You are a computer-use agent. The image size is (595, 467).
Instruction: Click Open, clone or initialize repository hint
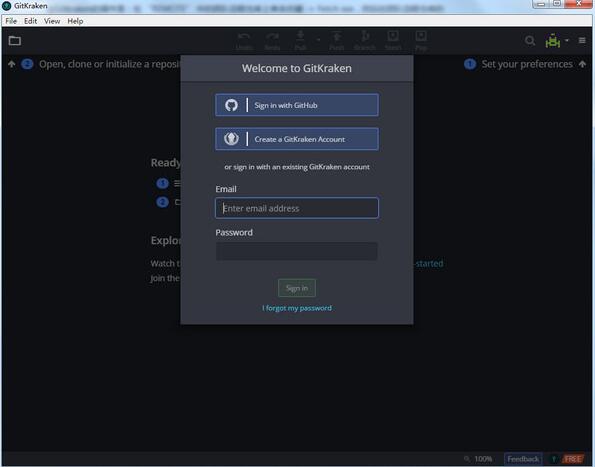[x=109, y=64]
